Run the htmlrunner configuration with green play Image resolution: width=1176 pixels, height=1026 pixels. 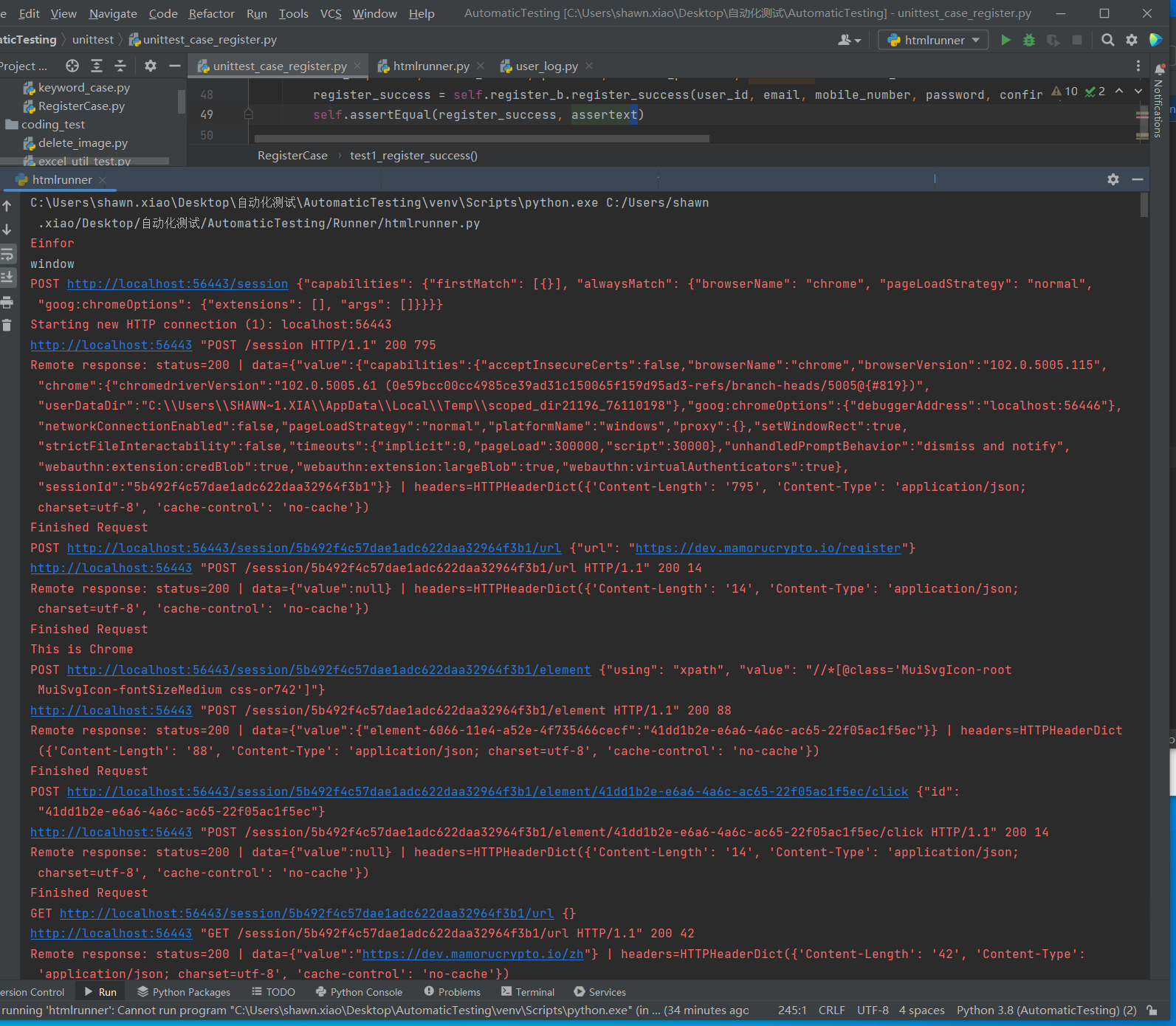(x=1005, y=40)
